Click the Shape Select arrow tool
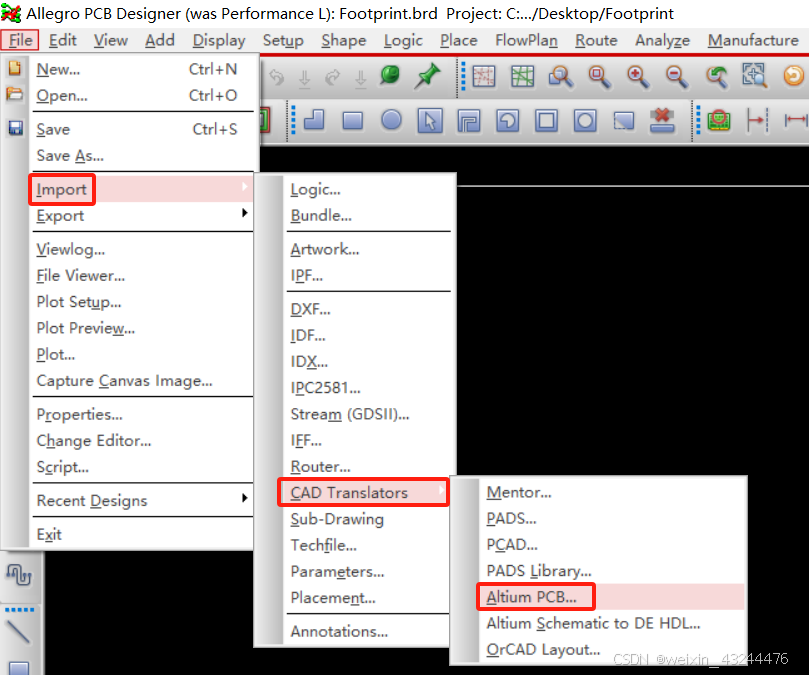Image resolution: width=809 pixels, height=675 pixels. (430, 121)
